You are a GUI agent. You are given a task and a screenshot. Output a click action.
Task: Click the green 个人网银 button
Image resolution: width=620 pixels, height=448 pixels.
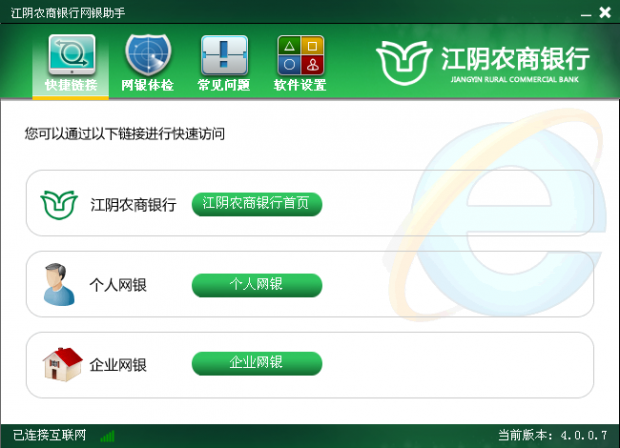point(257,285)
